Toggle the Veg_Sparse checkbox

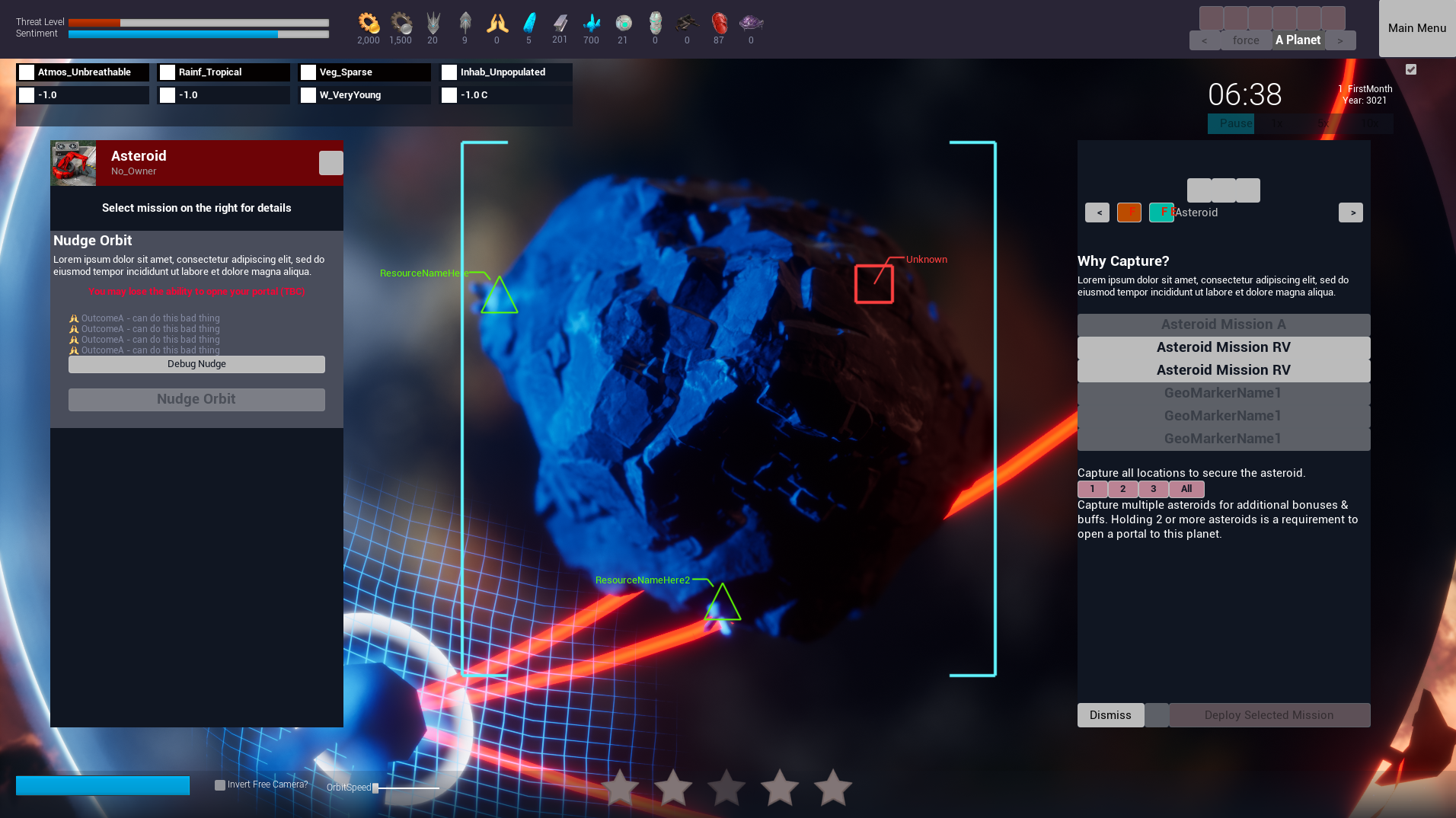coord(308,72)
